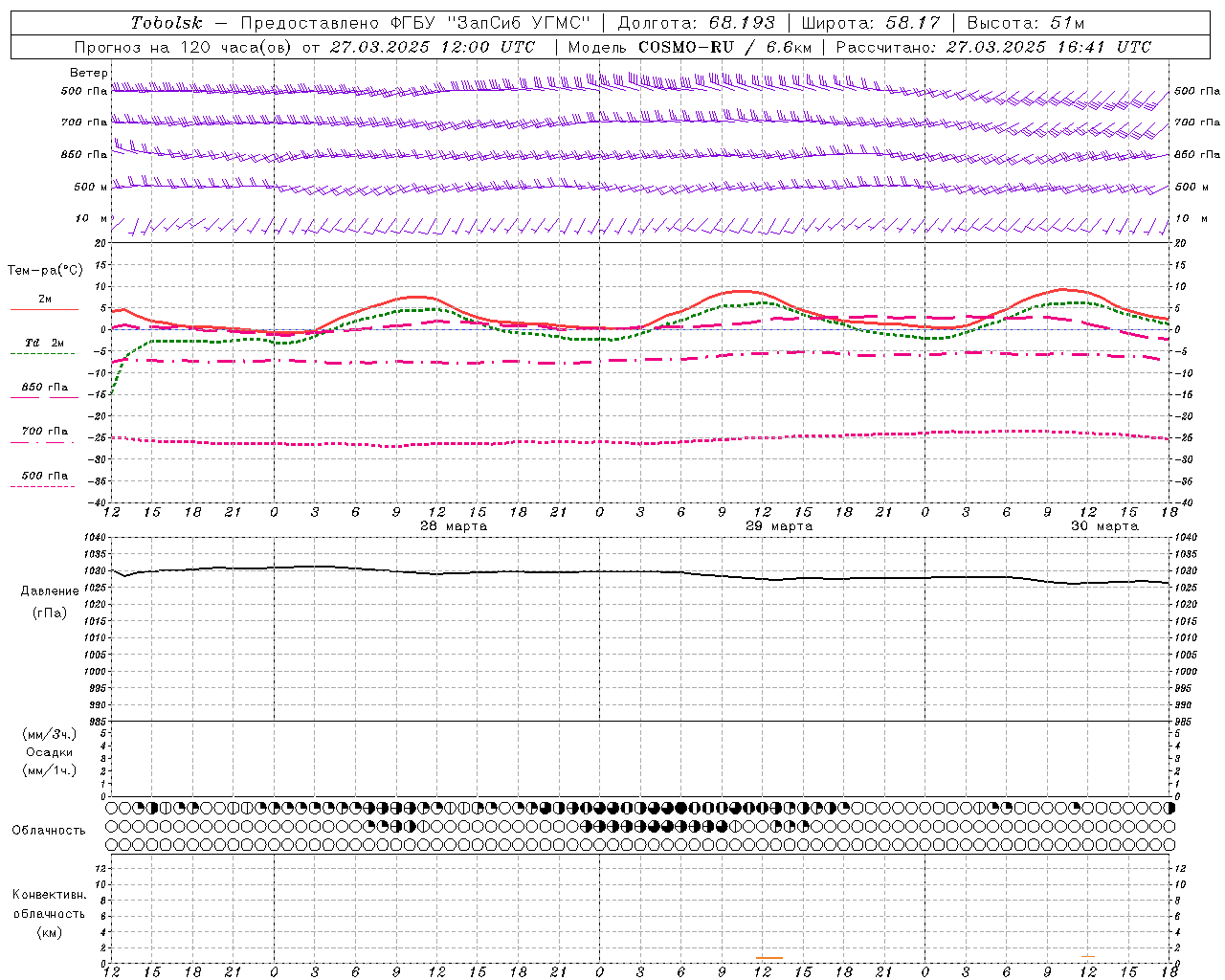
Task: Click the orange convective cloud marker
Action: click(769, 957)
